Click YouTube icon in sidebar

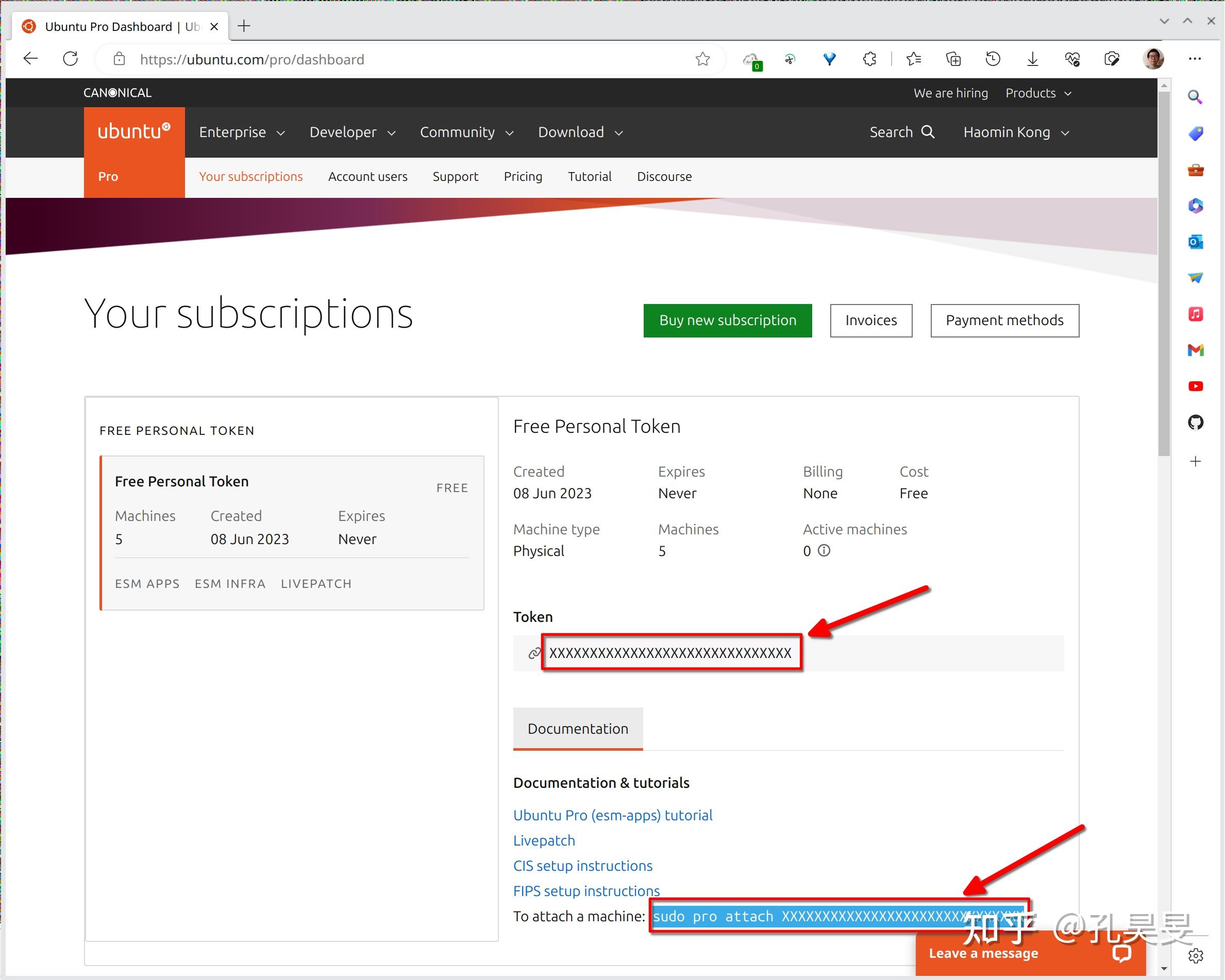(1196, 386)
